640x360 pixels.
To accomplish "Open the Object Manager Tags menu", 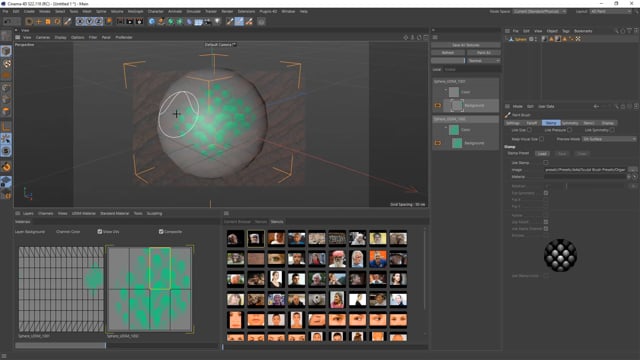I will pyautogui.click(x=565, y=31).
